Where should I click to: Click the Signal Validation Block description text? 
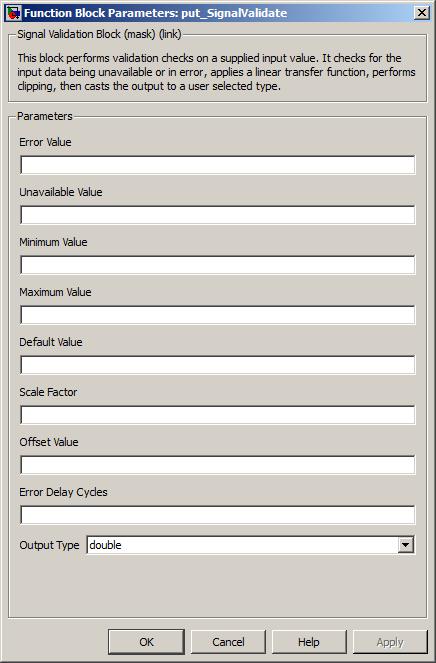pos(216,72)
